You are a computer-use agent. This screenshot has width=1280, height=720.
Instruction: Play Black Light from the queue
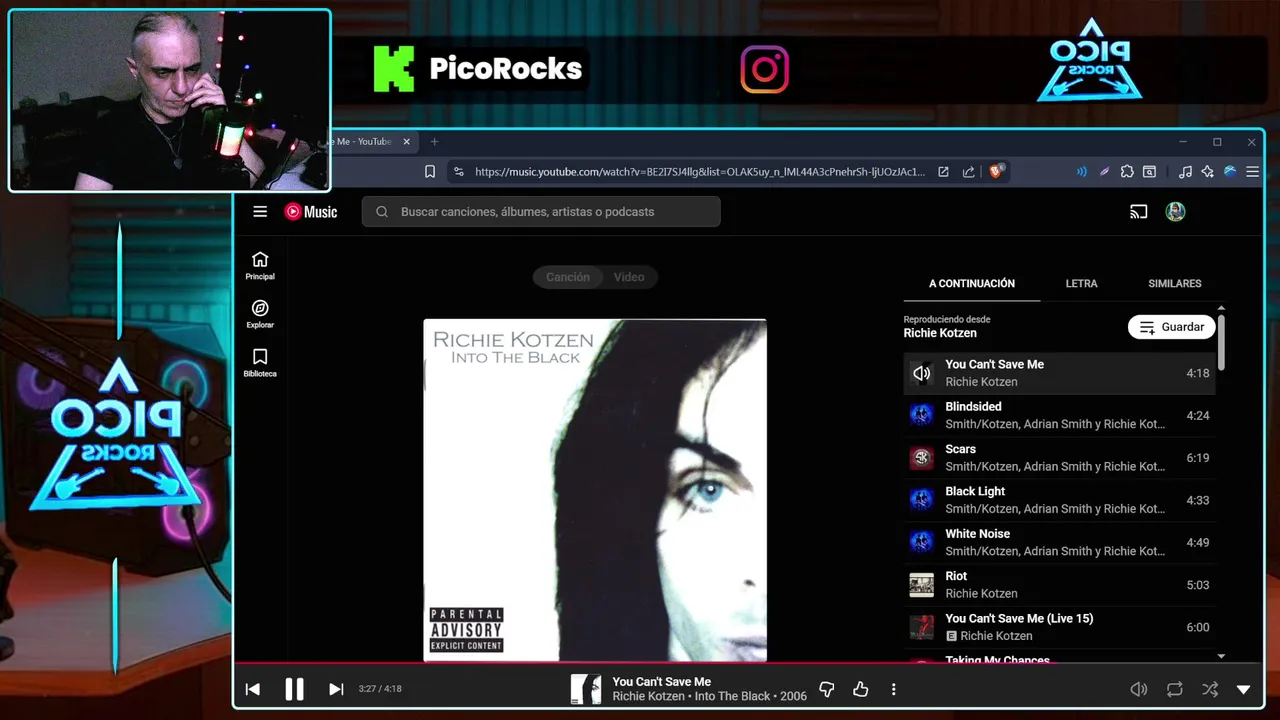pos(1060,500)
